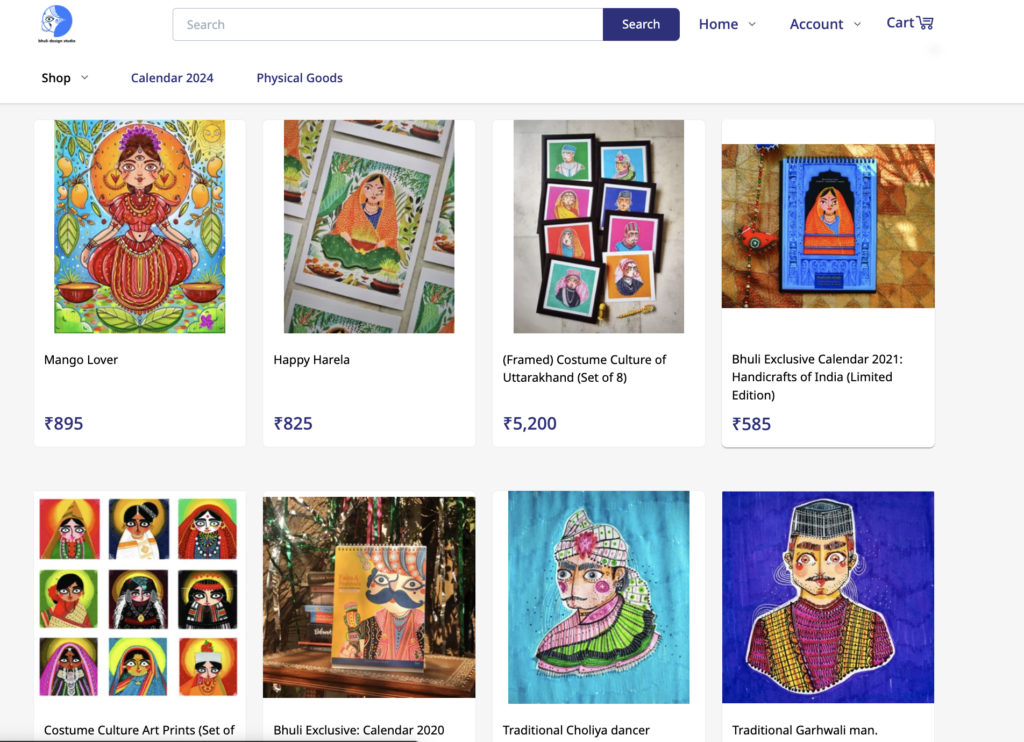This screenshot has width=1024, height=742.
Task: Open the Calendar 2020 product photo
Action: point(369,597)
